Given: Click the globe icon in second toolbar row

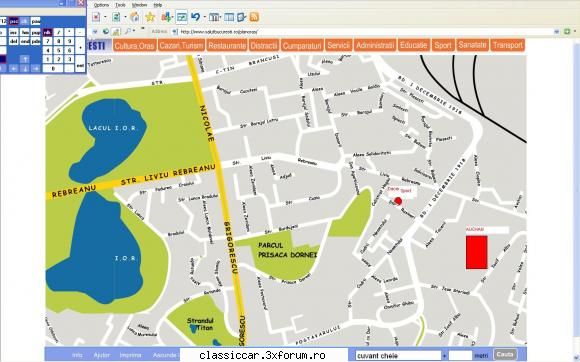Looking at the screenshot, I should [x=106, y=31].
